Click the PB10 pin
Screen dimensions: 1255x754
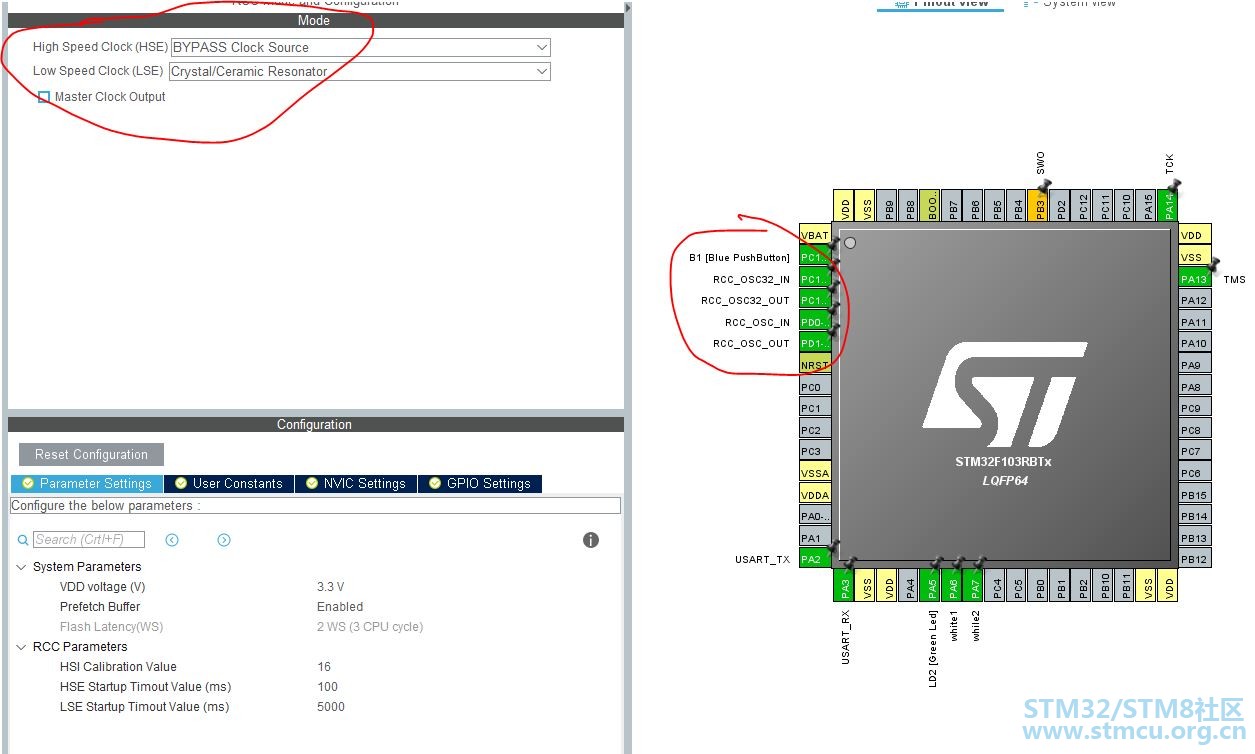(x=1105, y=585)
